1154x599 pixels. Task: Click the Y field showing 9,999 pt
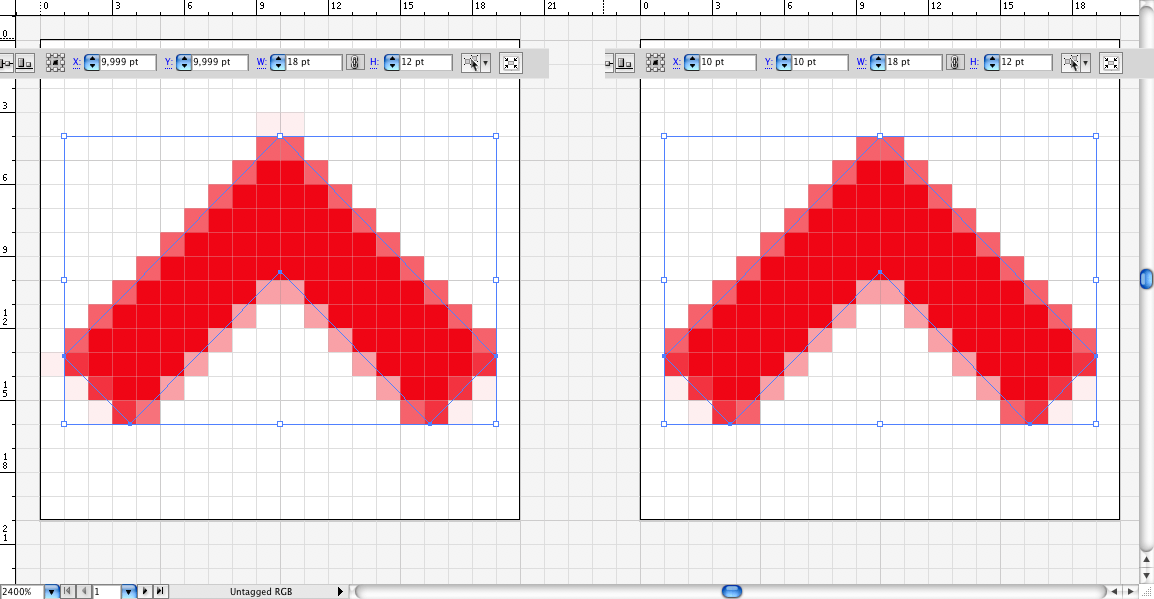(219, 63)
